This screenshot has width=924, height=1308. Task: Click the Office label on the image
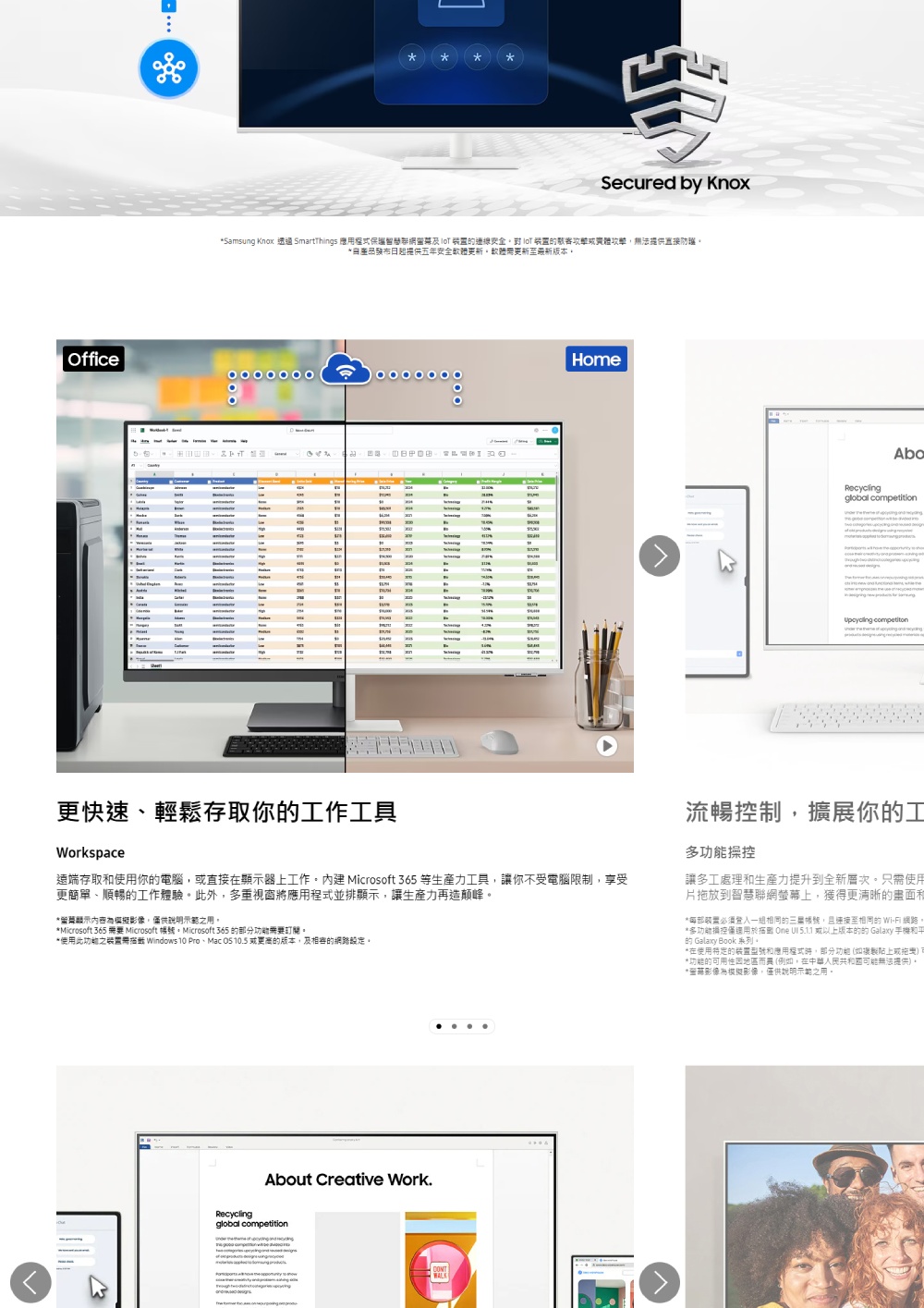coord(93,359)
